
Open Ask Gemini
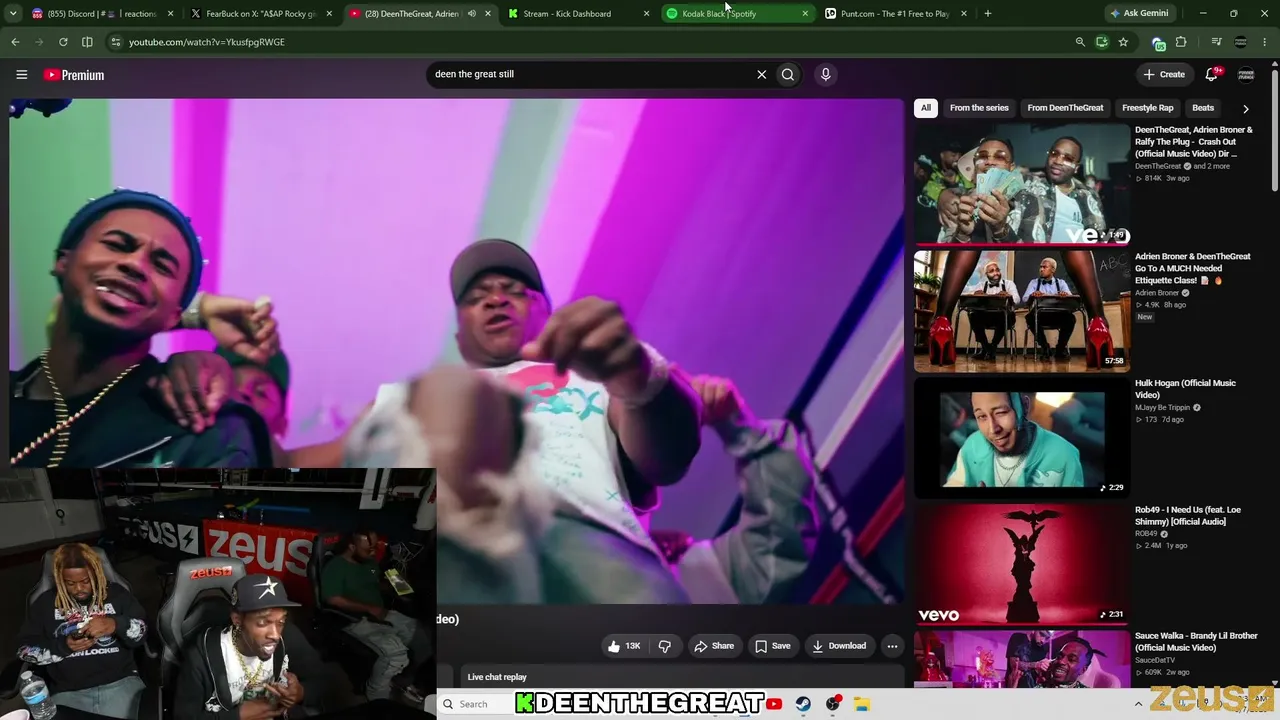coord(1138,14)
